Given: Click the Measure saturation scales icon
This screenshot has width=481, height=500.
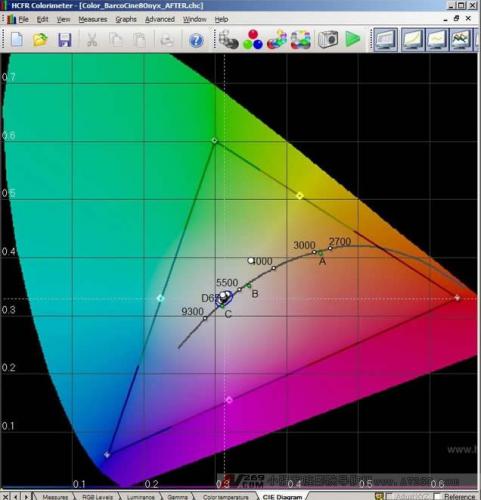Looking at the screenshot, I should 301,40.
